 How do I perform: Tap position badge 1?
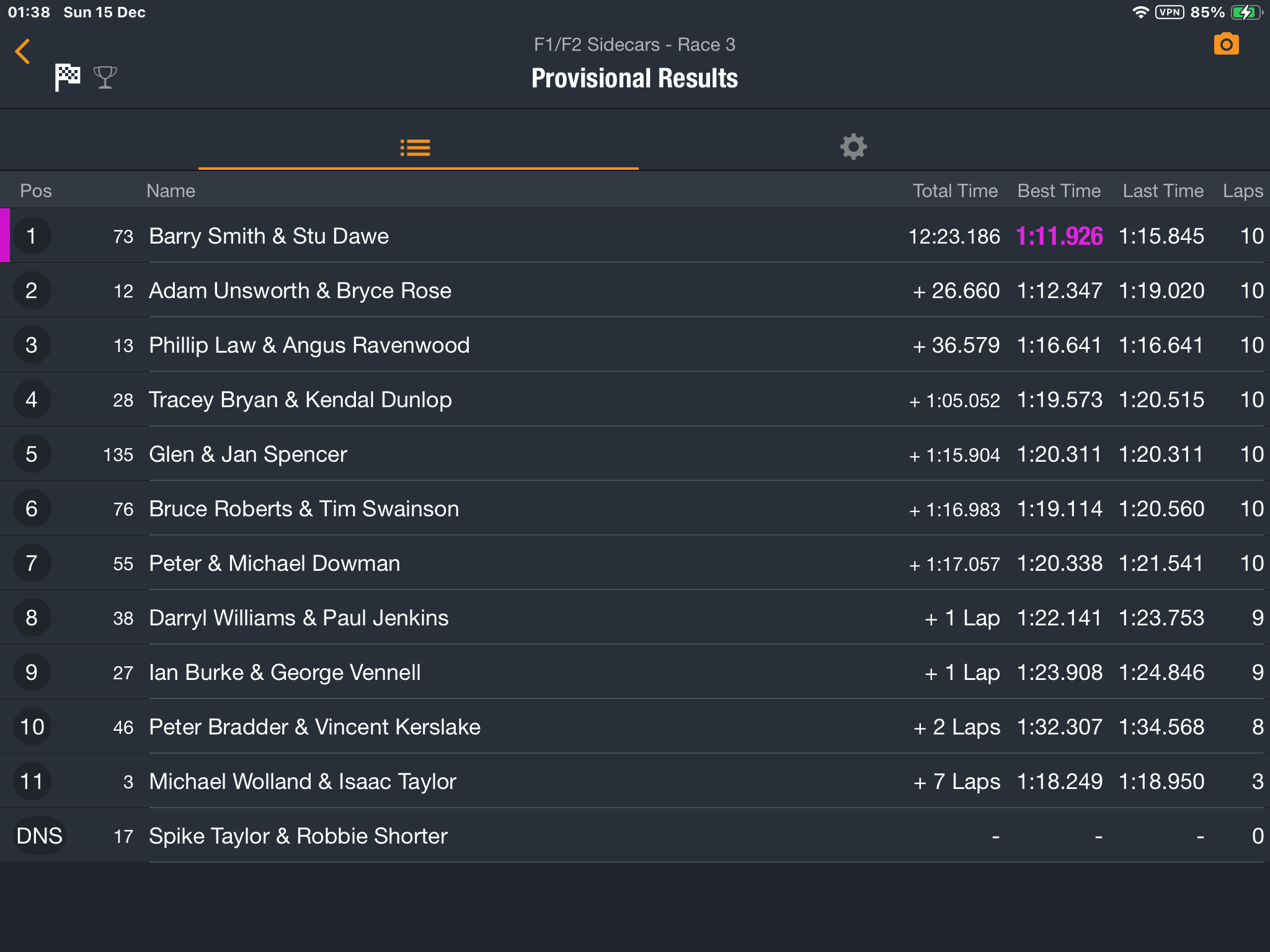click(x=32, y=236)
